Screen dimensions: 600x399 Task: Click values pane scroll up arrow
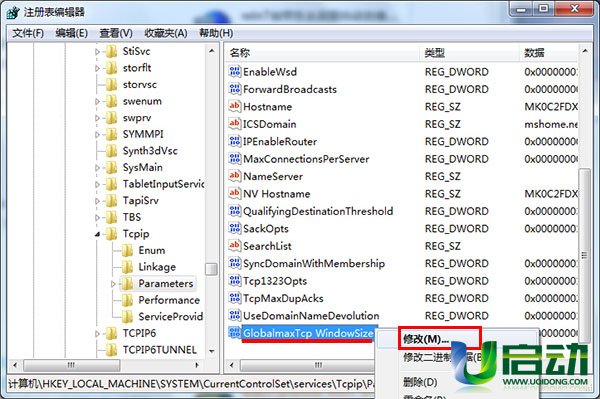pyautogui.click(x=585, y=51)
